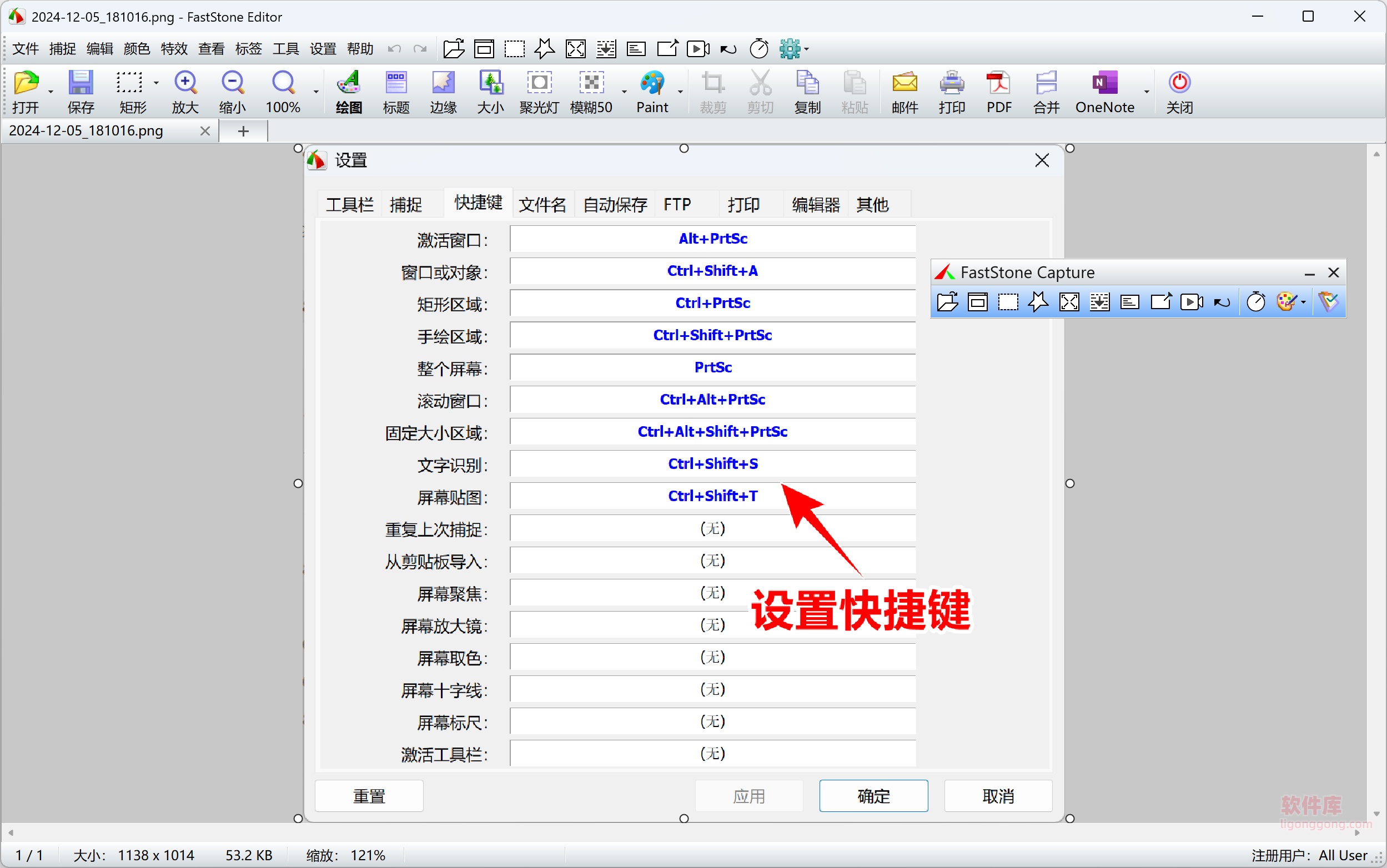Click the 应用 apply button
This screenshot has height=868, width=1387.
coord(748,796)
